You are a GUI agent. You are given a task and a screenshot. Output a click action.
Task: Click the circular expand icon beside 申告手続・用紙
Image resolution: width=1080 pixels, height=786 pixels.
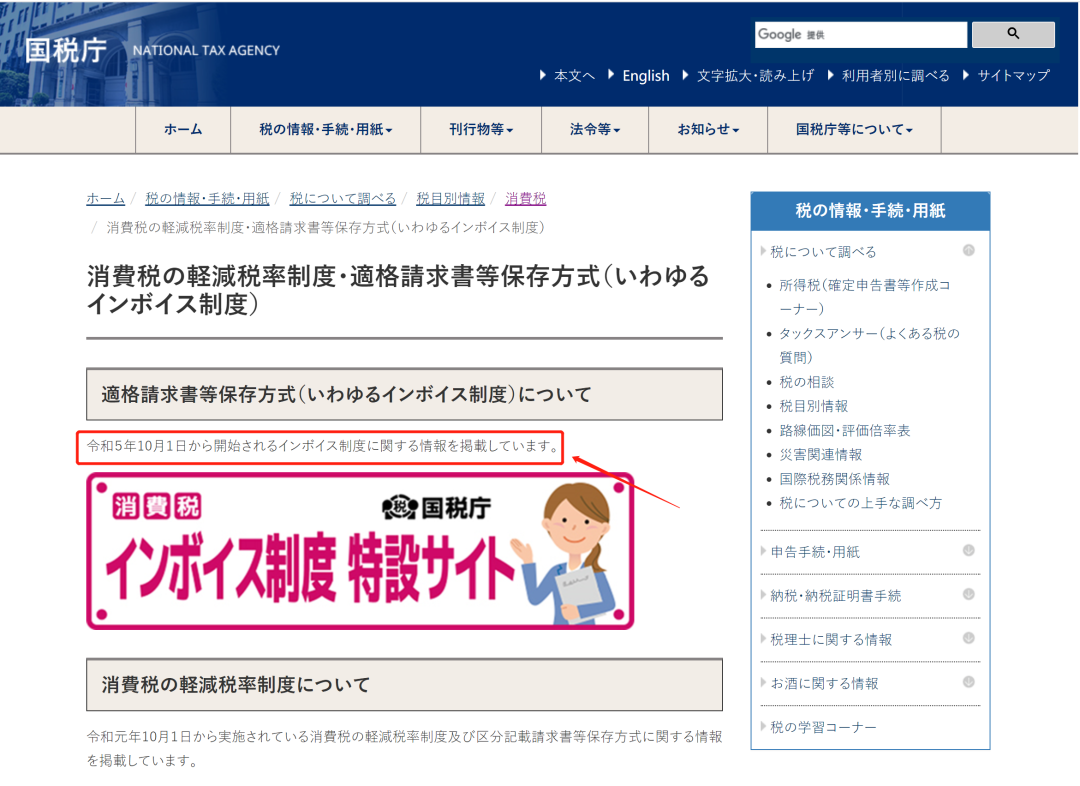coord(967,551)
